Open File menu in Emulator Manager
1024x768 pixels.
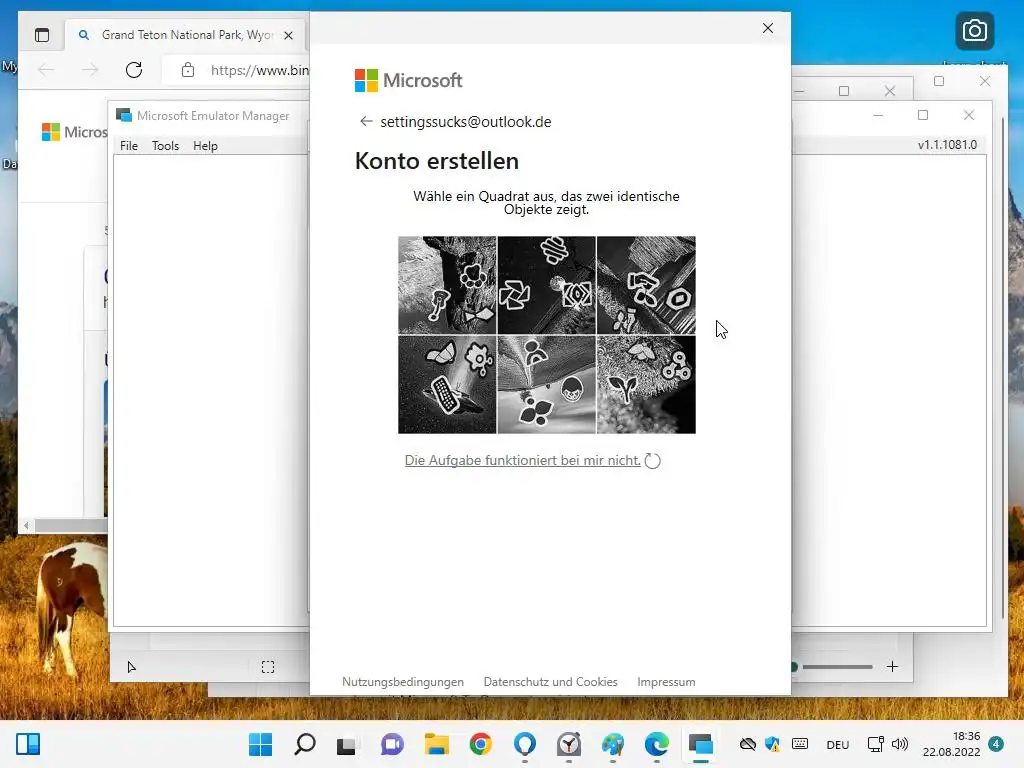[x=129, y=146]
